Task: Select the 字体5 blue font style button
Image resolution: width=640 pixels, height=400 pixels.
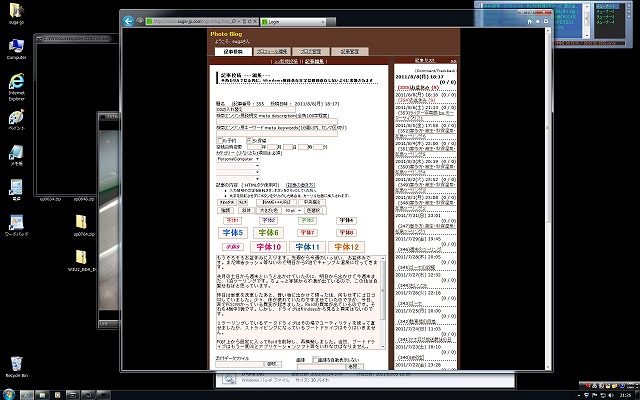Action: [x=233, y=233]
